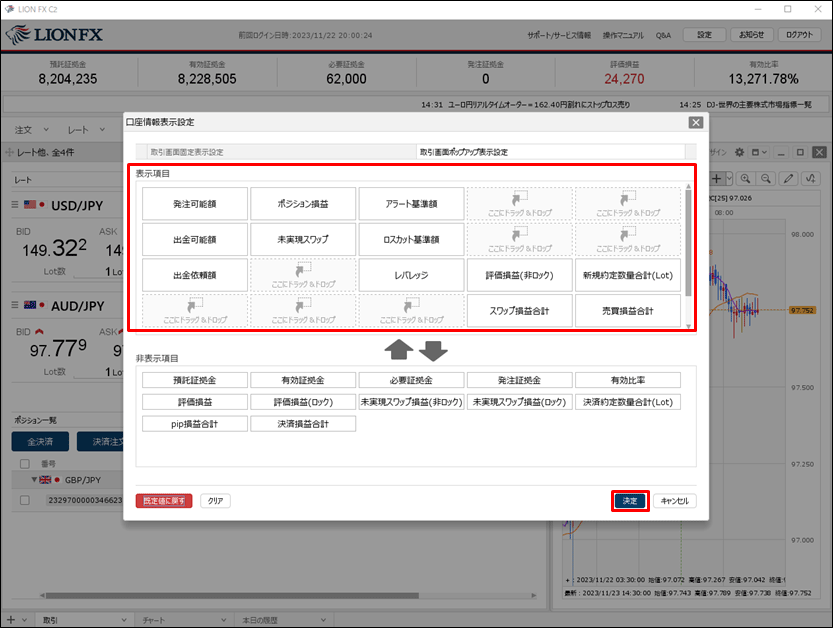Open the chart layout dropdown

coord(758,152)
